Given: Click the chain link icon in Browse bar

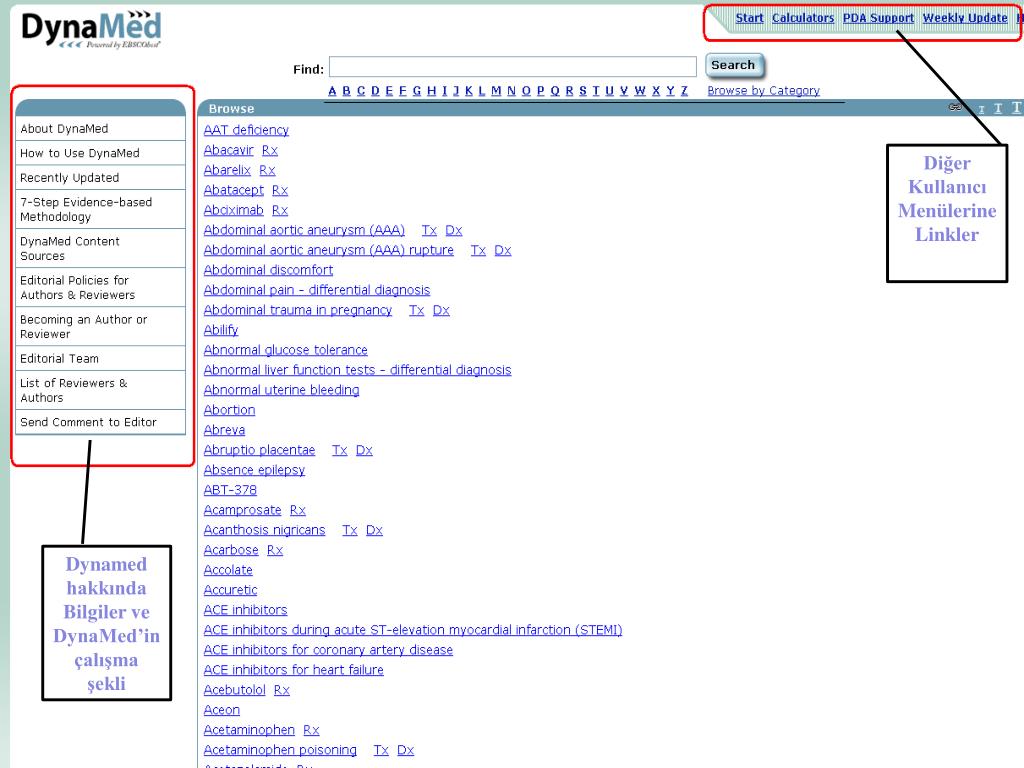Looking at the screenshot, I should pos(955,107).
